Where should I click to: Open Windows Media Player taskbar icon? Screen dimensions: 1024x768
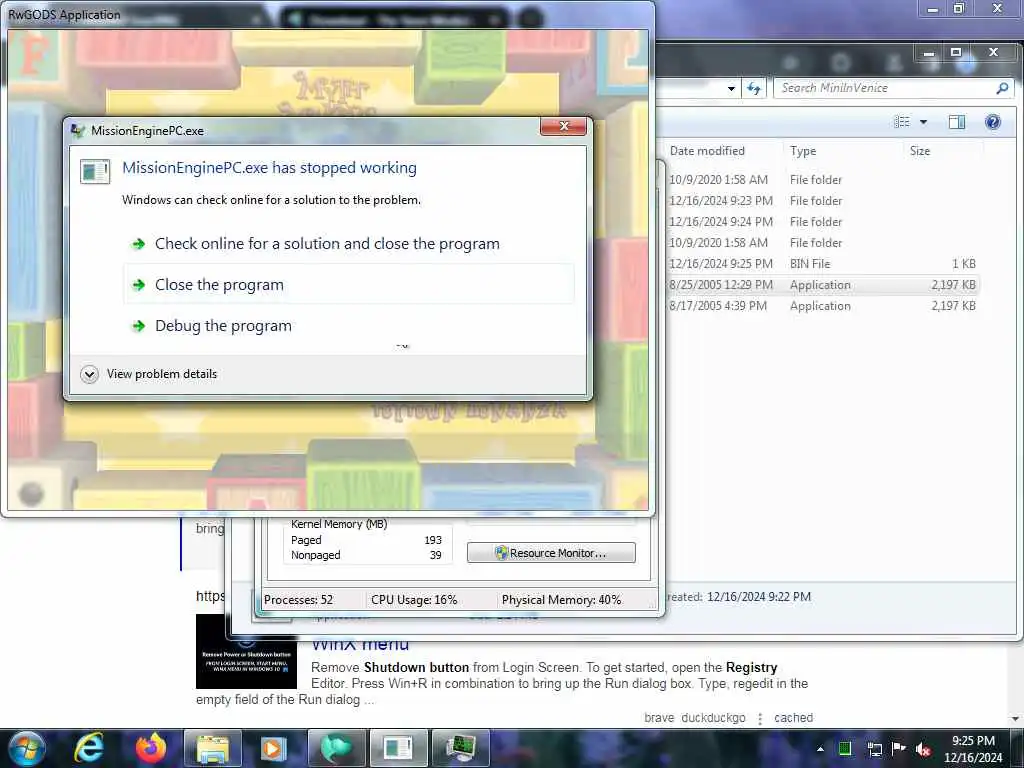[x=273, y=748]
